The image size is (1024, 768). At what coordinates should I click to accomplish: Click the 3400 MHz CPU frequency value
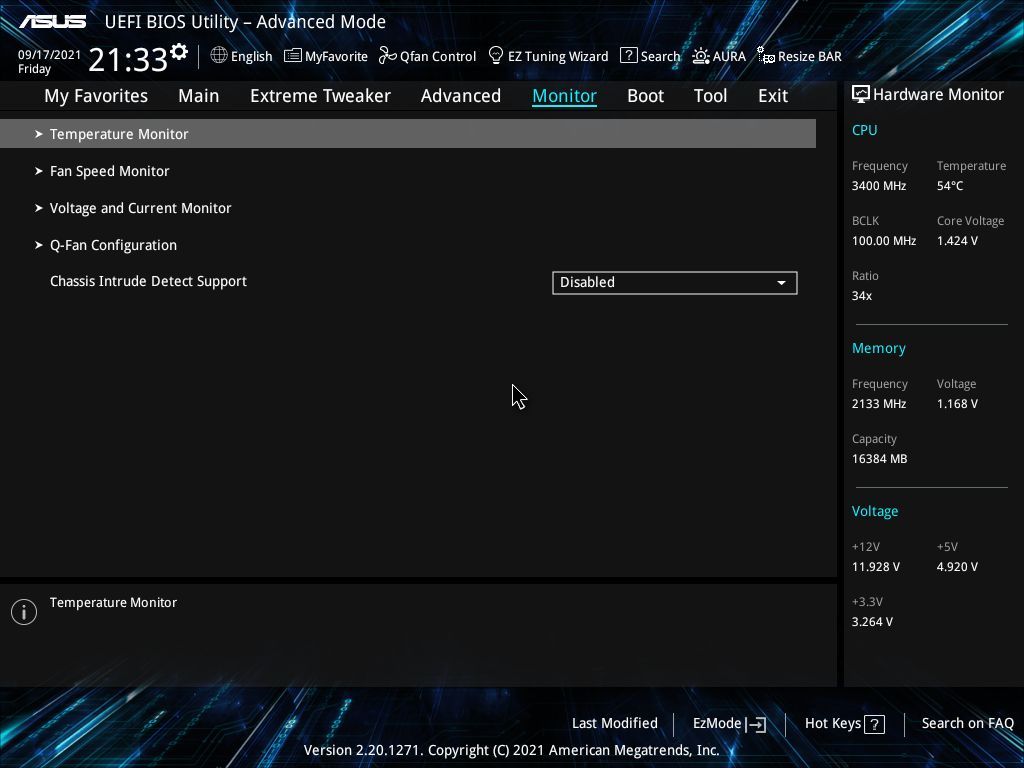point(878,186)
